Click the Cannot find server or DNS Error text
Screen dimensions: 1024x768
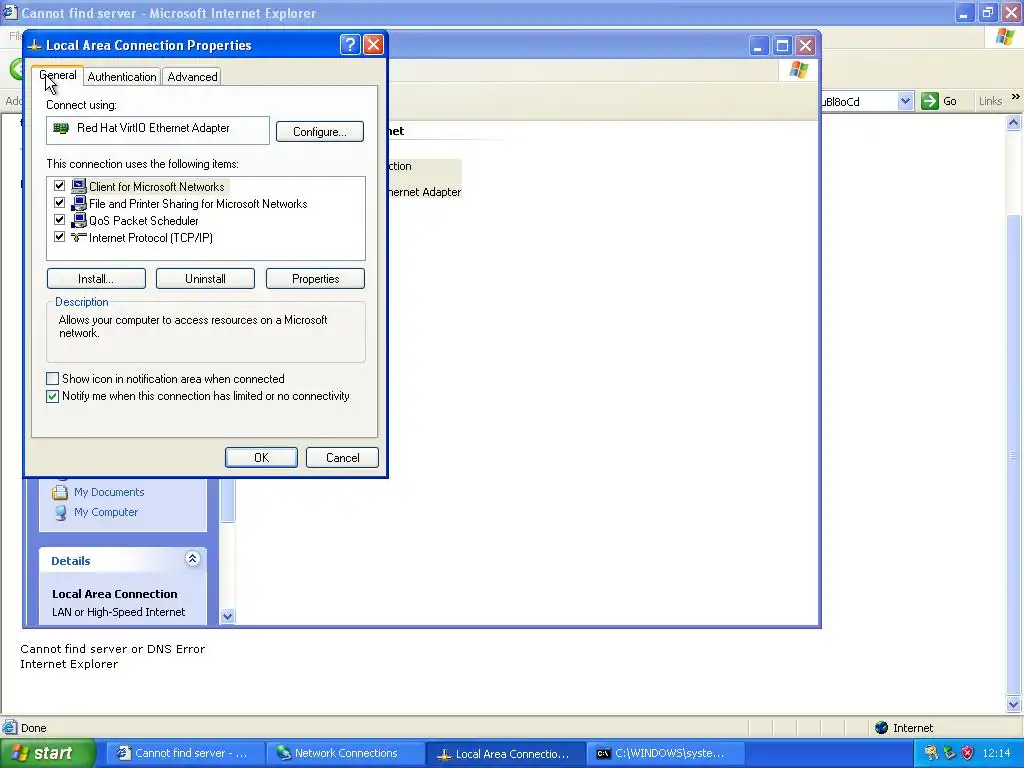112,649
